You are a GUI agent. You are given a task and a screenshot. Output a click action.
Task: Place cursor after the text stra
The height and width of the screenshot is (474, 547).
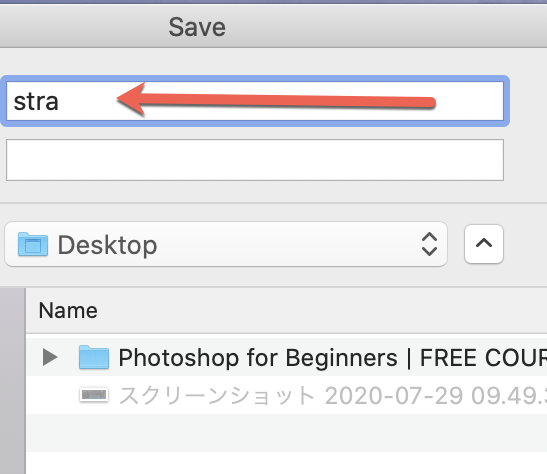pyautogui.click(x=60, y=102)
